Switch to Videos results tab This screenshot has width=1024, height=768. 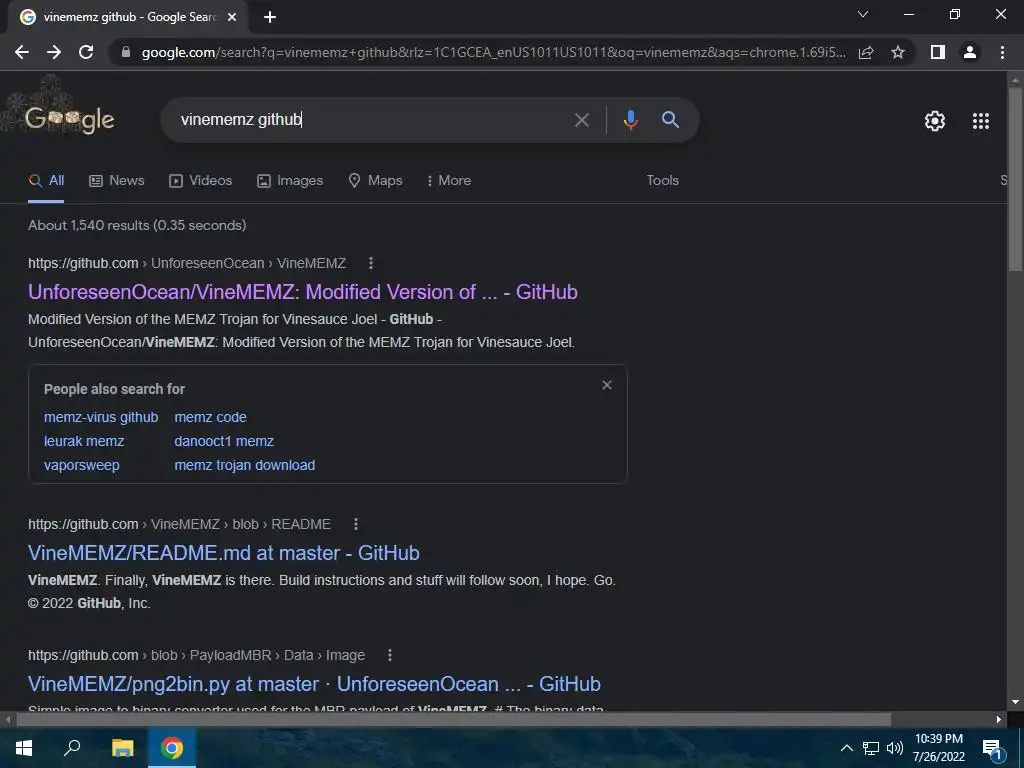tap(200, 181)
